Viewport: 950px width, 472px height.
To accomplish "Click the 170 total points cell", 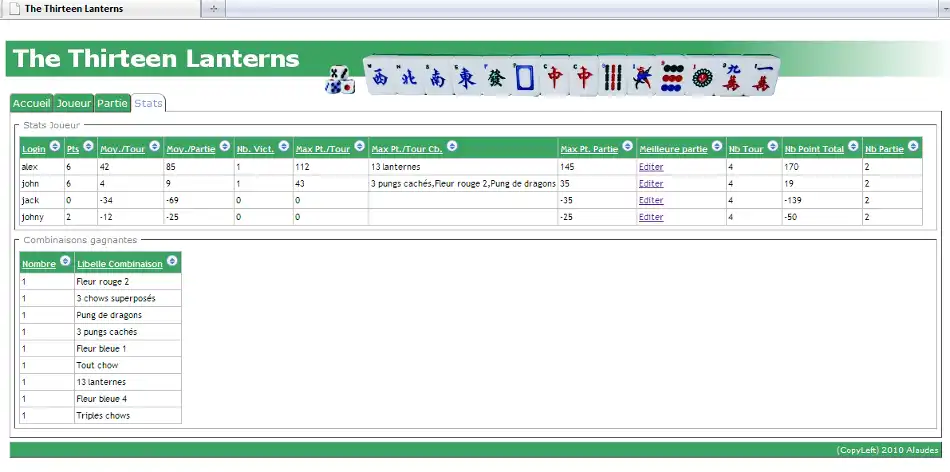I will point(822,167).
